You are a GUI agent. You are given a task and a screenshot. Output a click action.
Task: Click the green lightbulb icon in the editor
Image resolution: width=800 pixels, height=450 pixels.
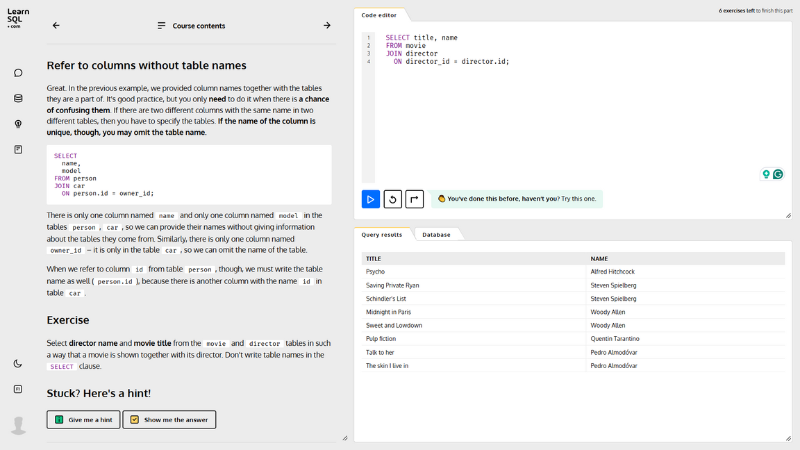point(766,174)
